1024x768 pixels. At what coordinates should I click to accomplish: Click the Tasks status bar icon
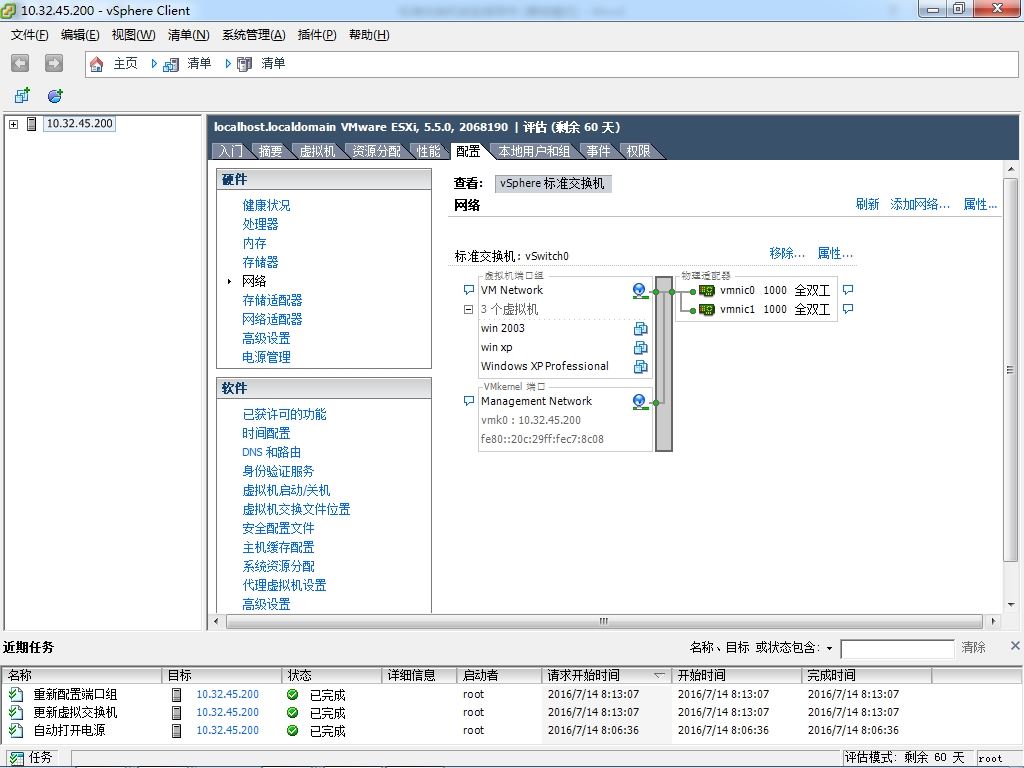[x=16, y=758]
